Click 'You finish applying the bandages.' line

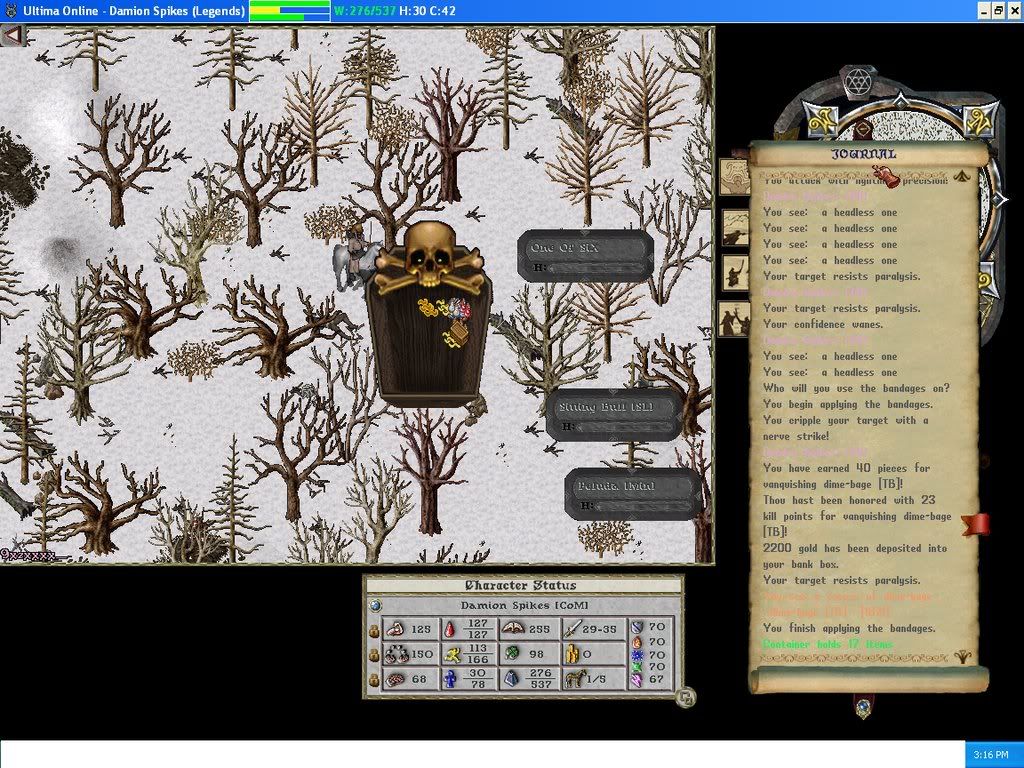point(849,628)
